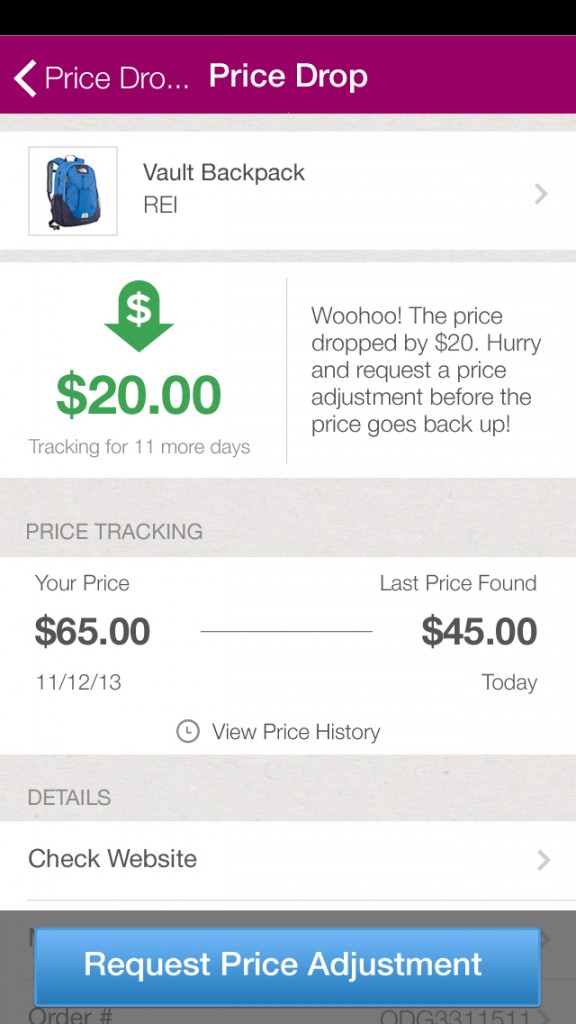
Task: Select the Vault Backpack item name
Action: pyautogui.click(x=224, y=172)
